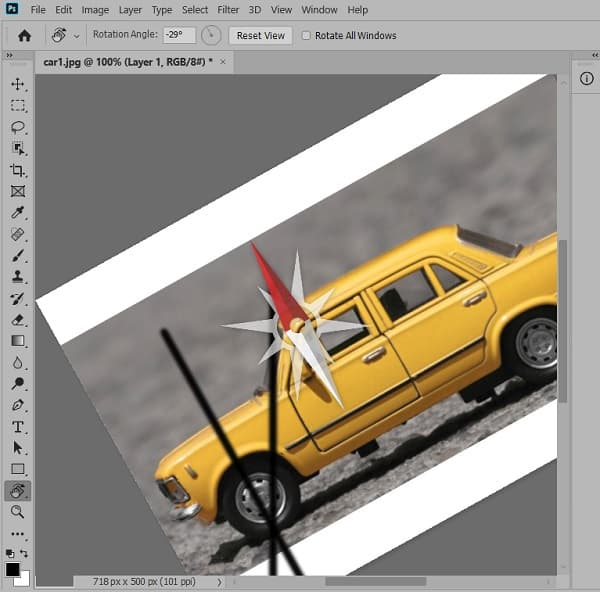Click the Reset View button
Screen dimensions: 600x592
261,36
